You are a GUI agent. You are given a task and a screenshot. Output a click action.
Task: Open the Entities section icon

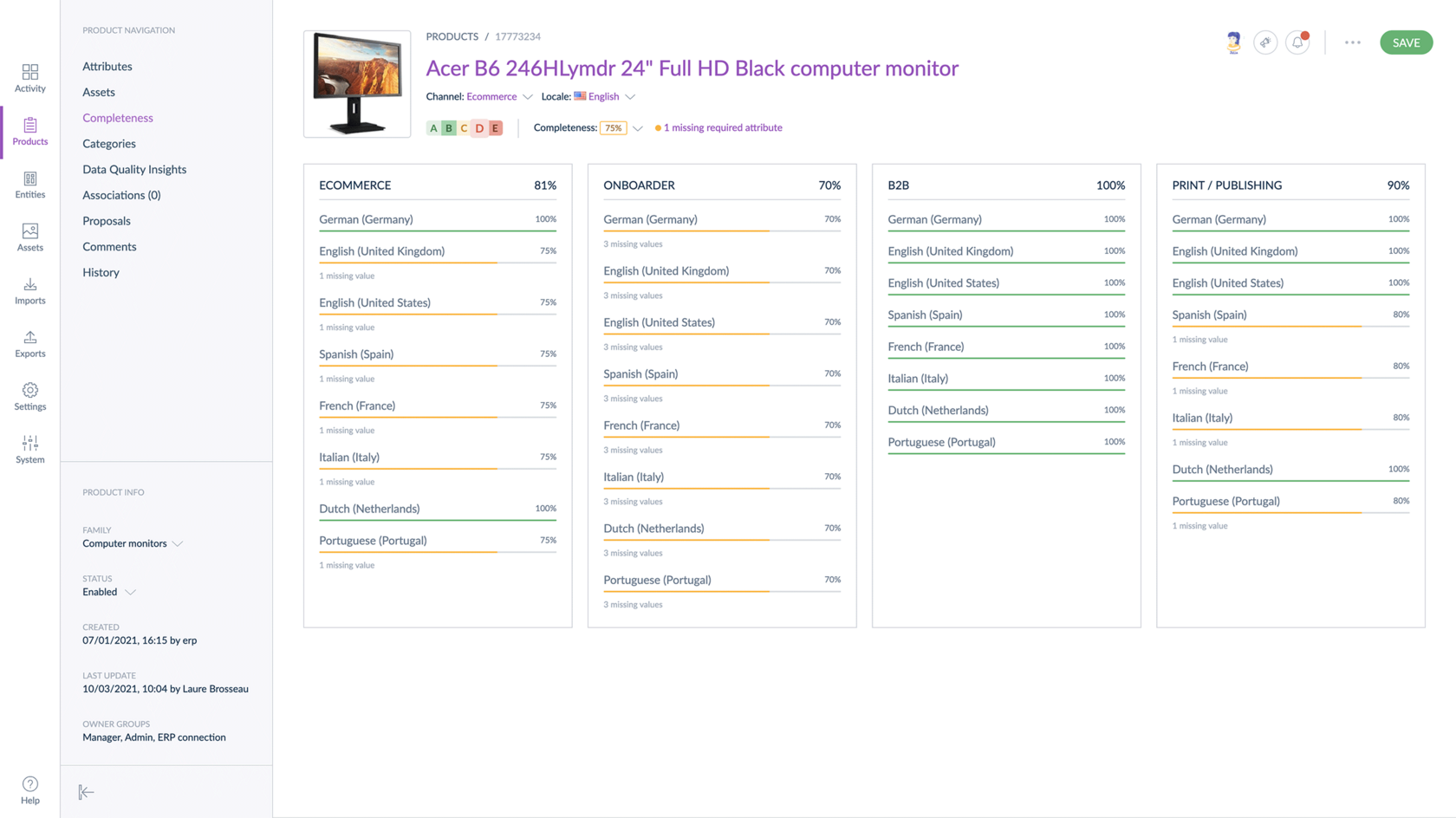click(29, 185)
